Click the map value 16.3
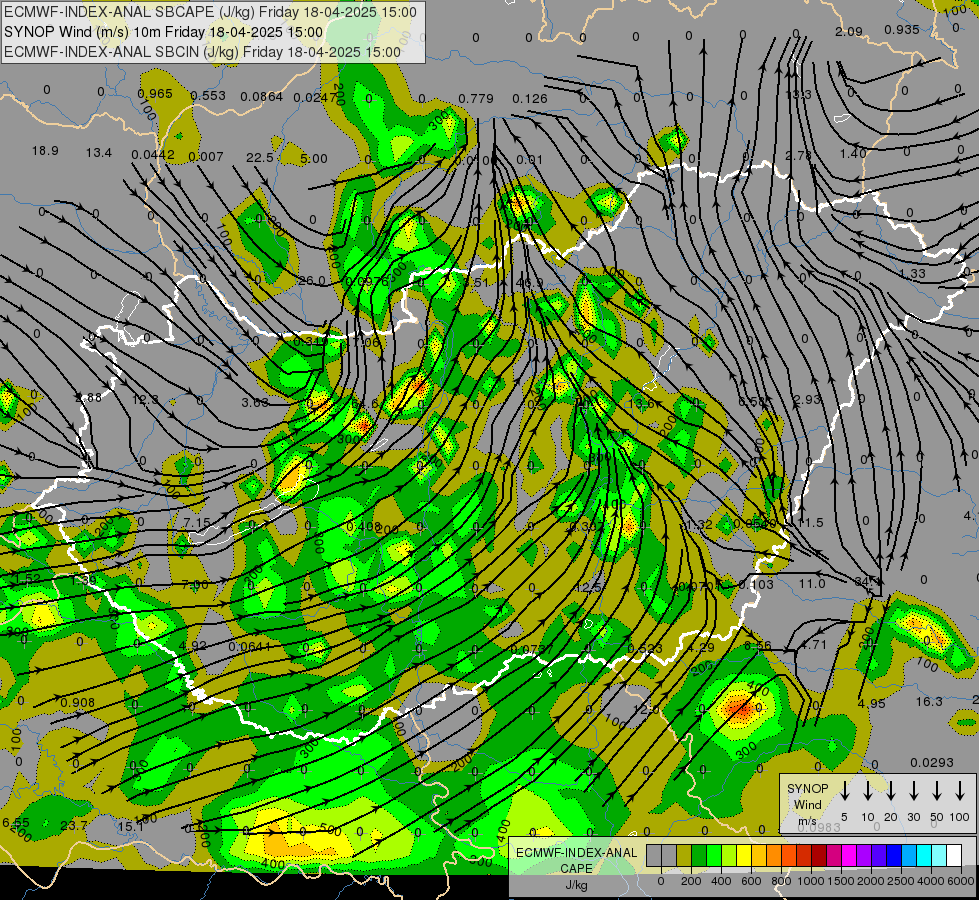The height and width of the screenshot is (900, 979). pyautogui.click(x=929, y=702)
